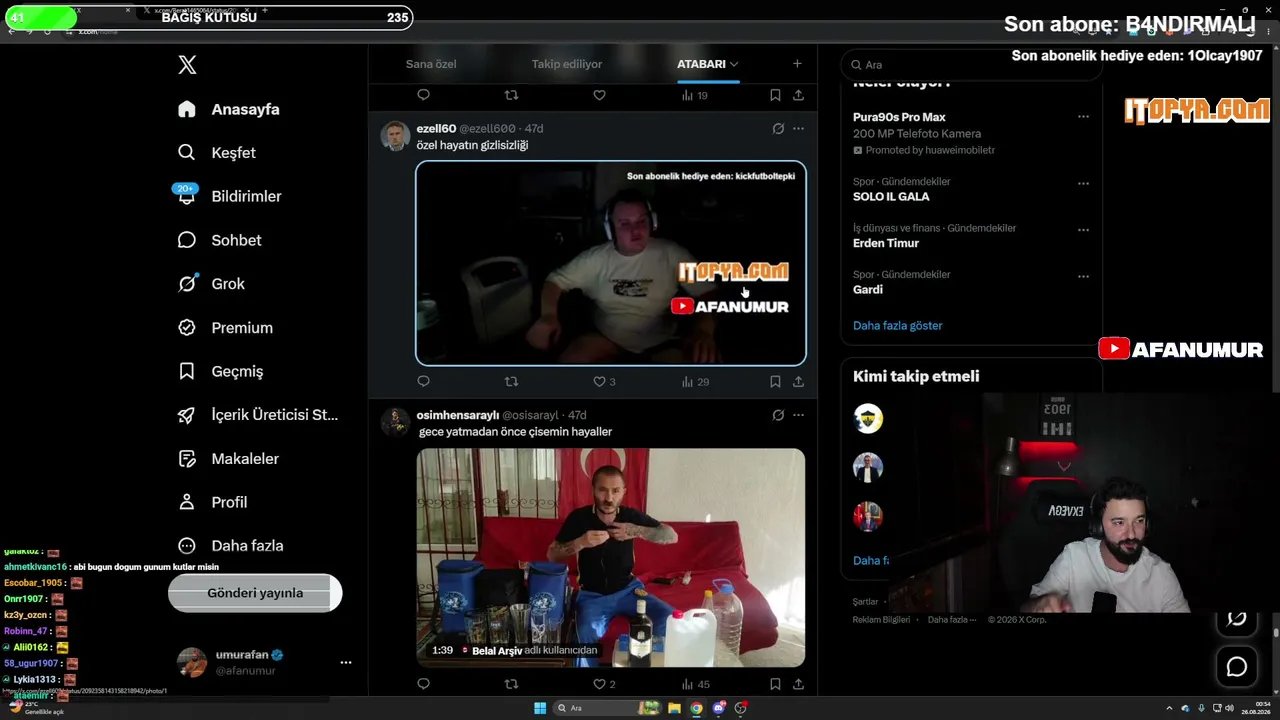Viewport: 1280px width, 720px height.
Task: Open options for SOLO IL GALA trend
Action: 1083,183
